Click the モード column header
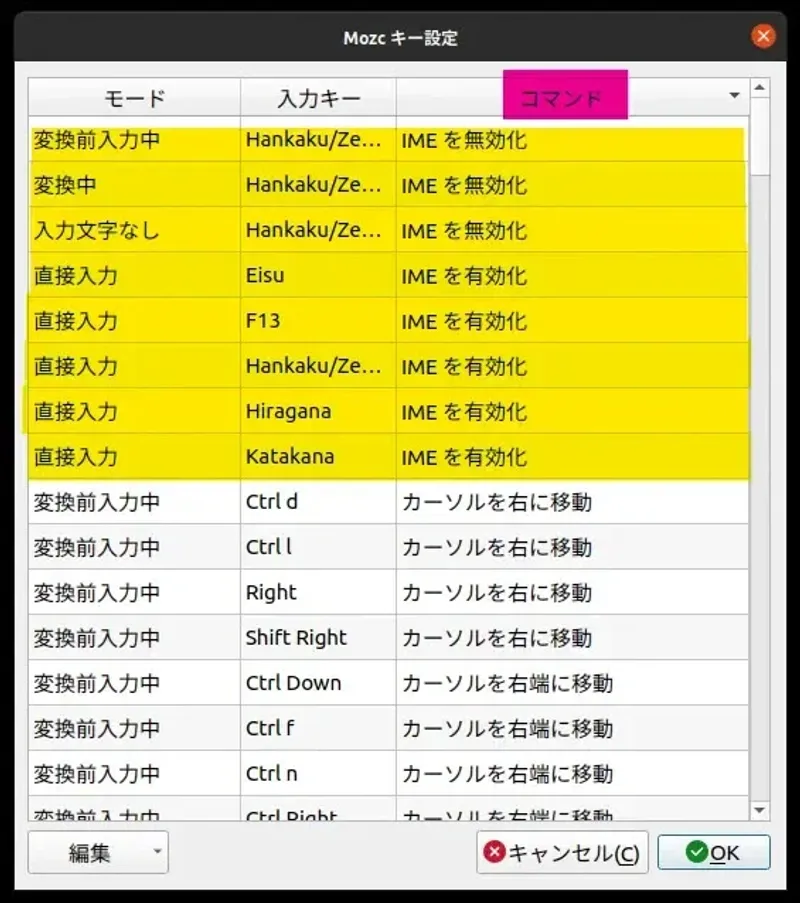This screenshot has width=800, height=903. pyautogui.click(x=133, y=97)
